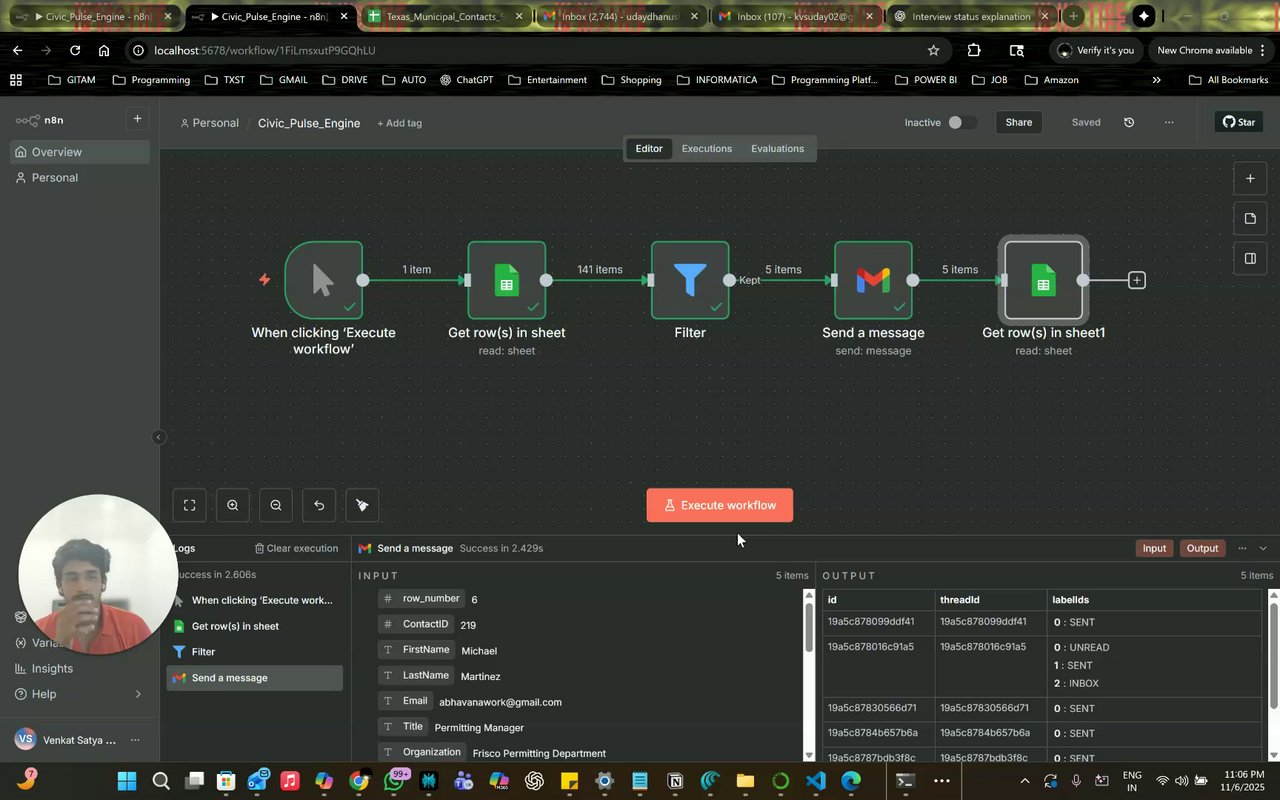Open user account options menu

(x=135, y=740)
